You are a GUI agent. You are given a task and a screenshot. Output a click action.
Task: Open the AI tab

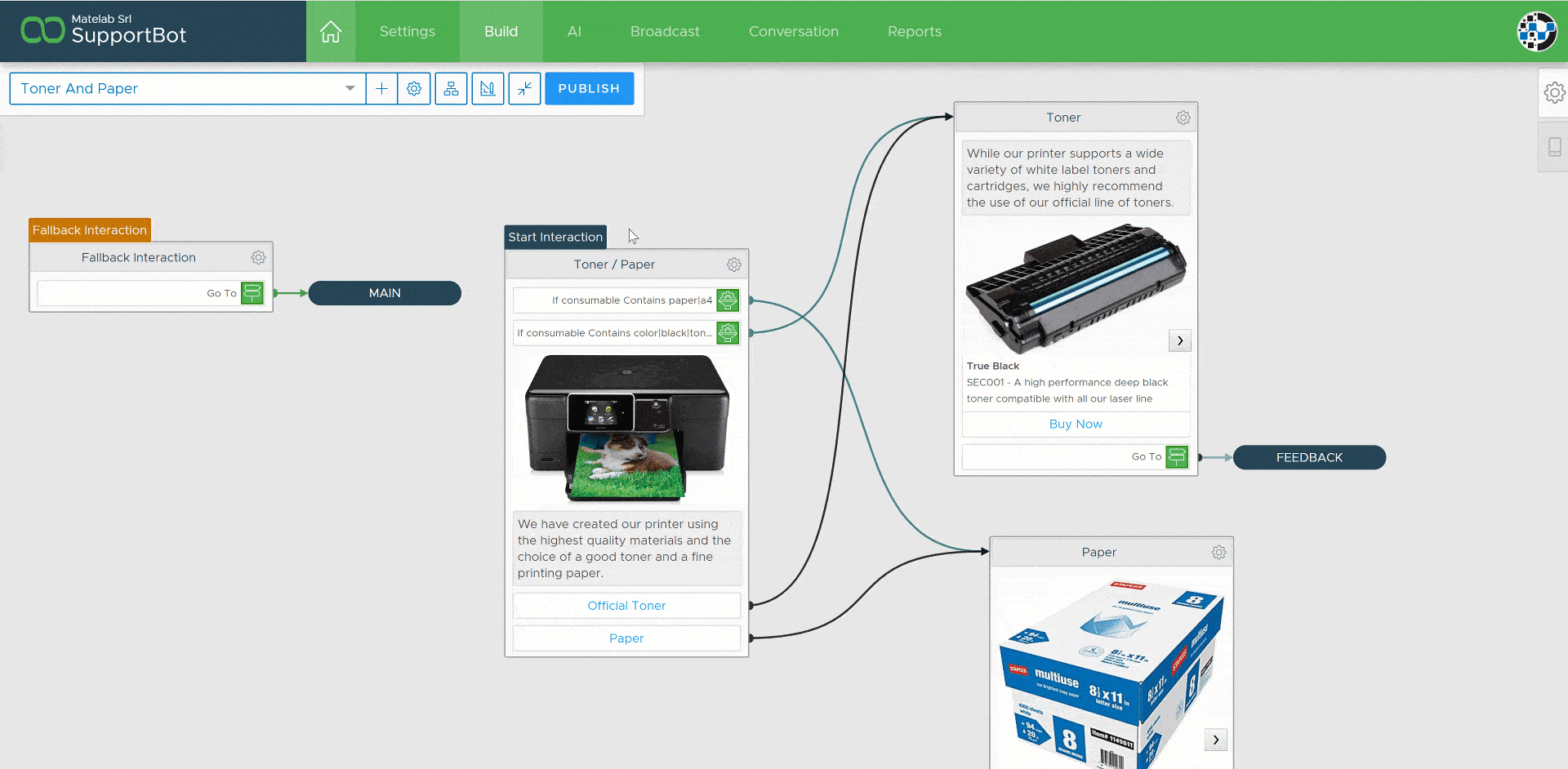[x=574, y=32]
